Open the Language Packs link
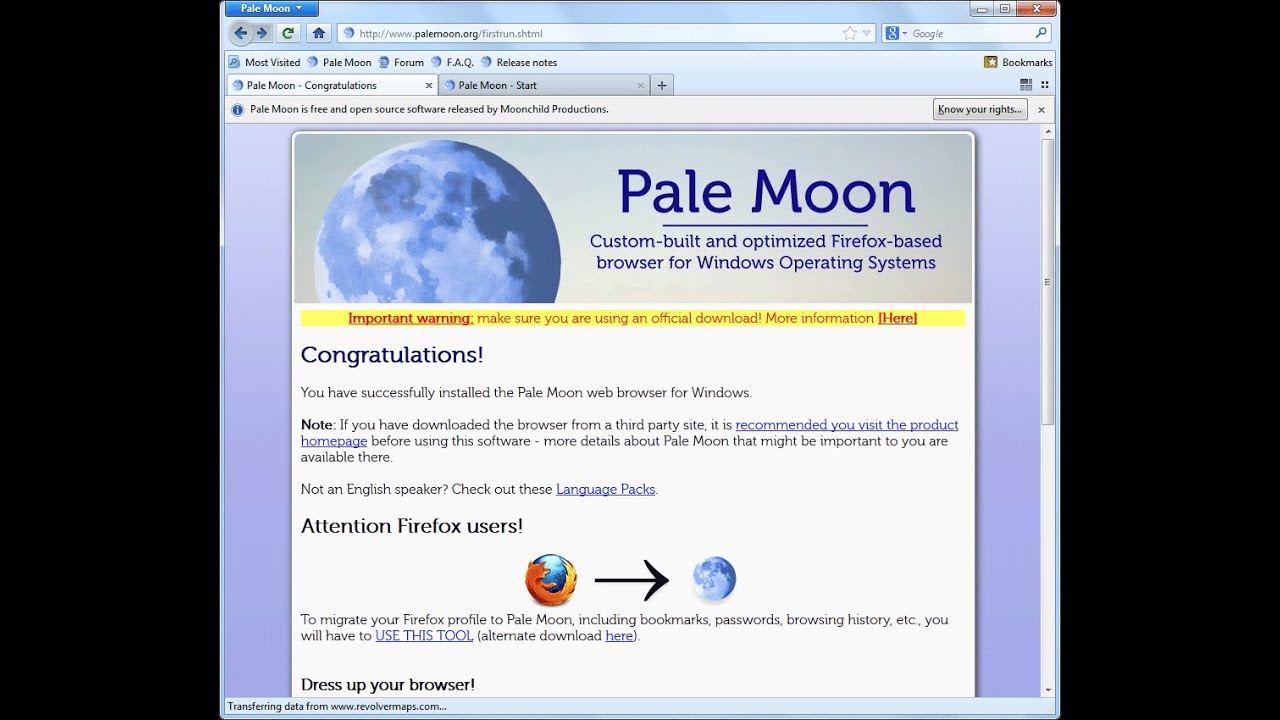This screenshot has width=1280, height=720. 605,489
